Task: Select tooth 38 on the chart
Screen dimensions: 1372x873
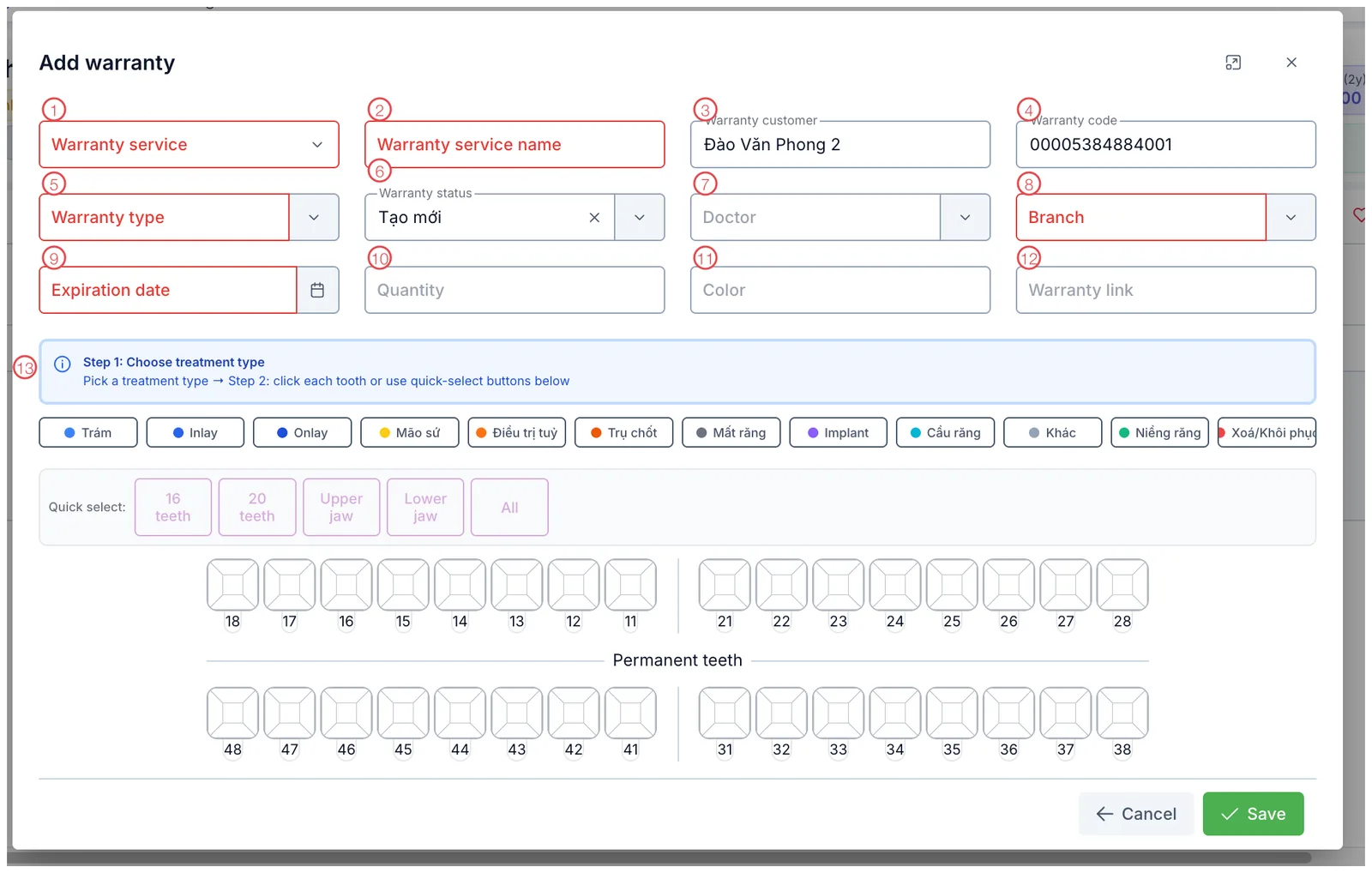Action: [x=1122, y=713]
